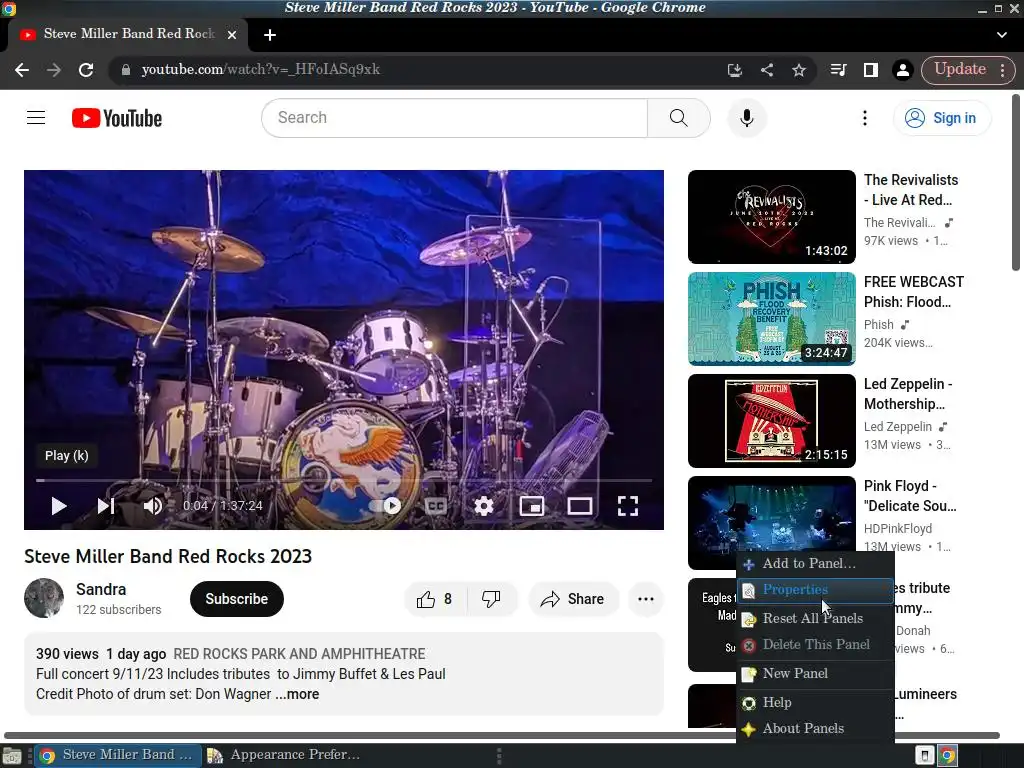Click the Chrome back arrow

[22, 70]
